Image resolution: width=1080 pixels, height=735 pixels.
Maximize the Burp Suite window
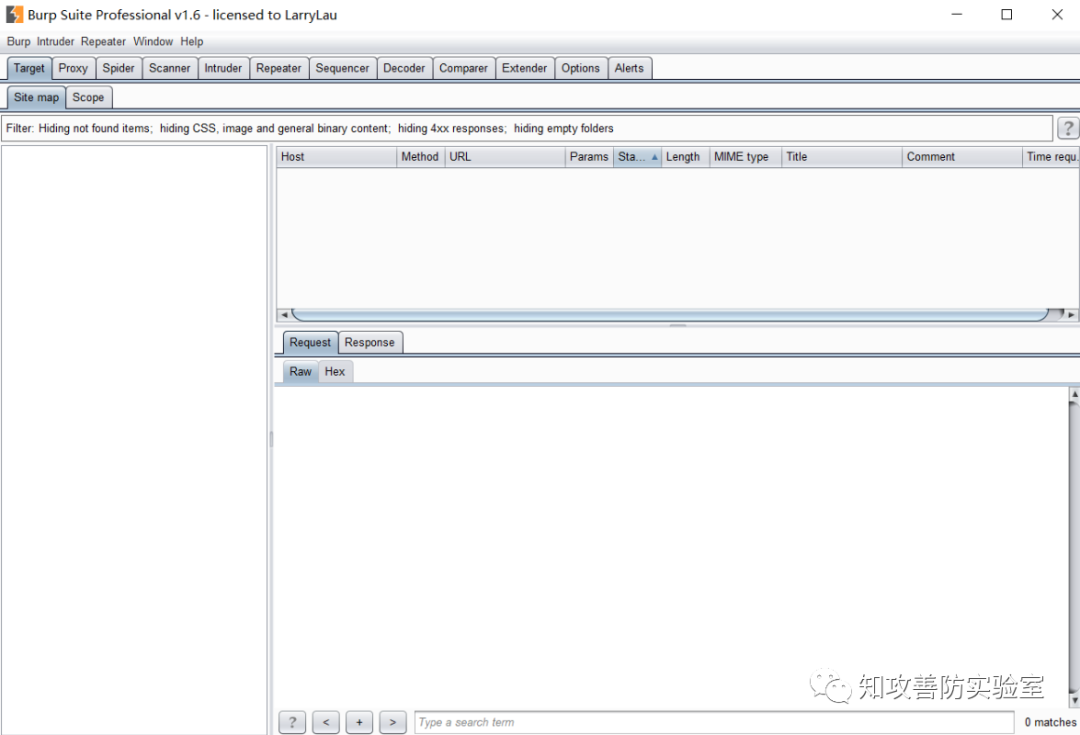[1006, 14]
